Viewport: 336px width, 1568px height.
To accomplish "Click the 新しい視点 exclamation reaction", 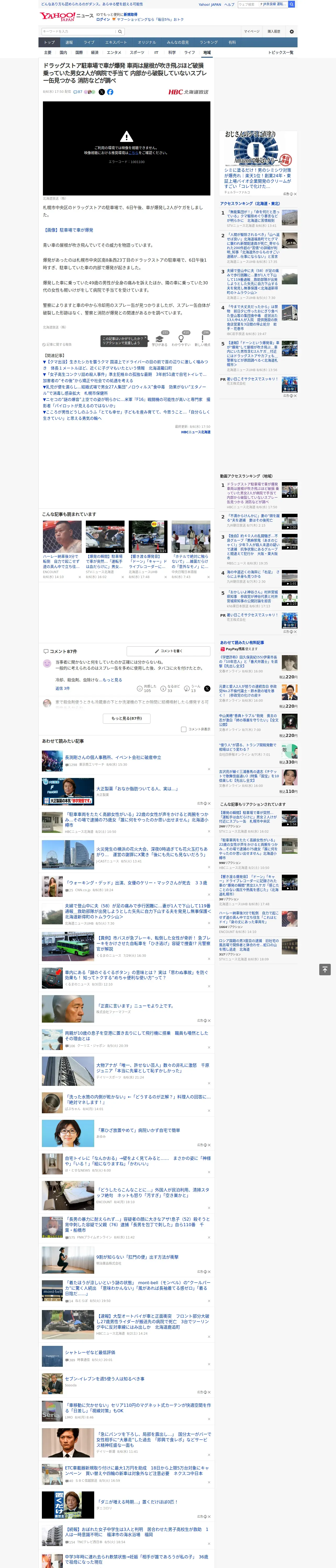I will click(203, 339).
